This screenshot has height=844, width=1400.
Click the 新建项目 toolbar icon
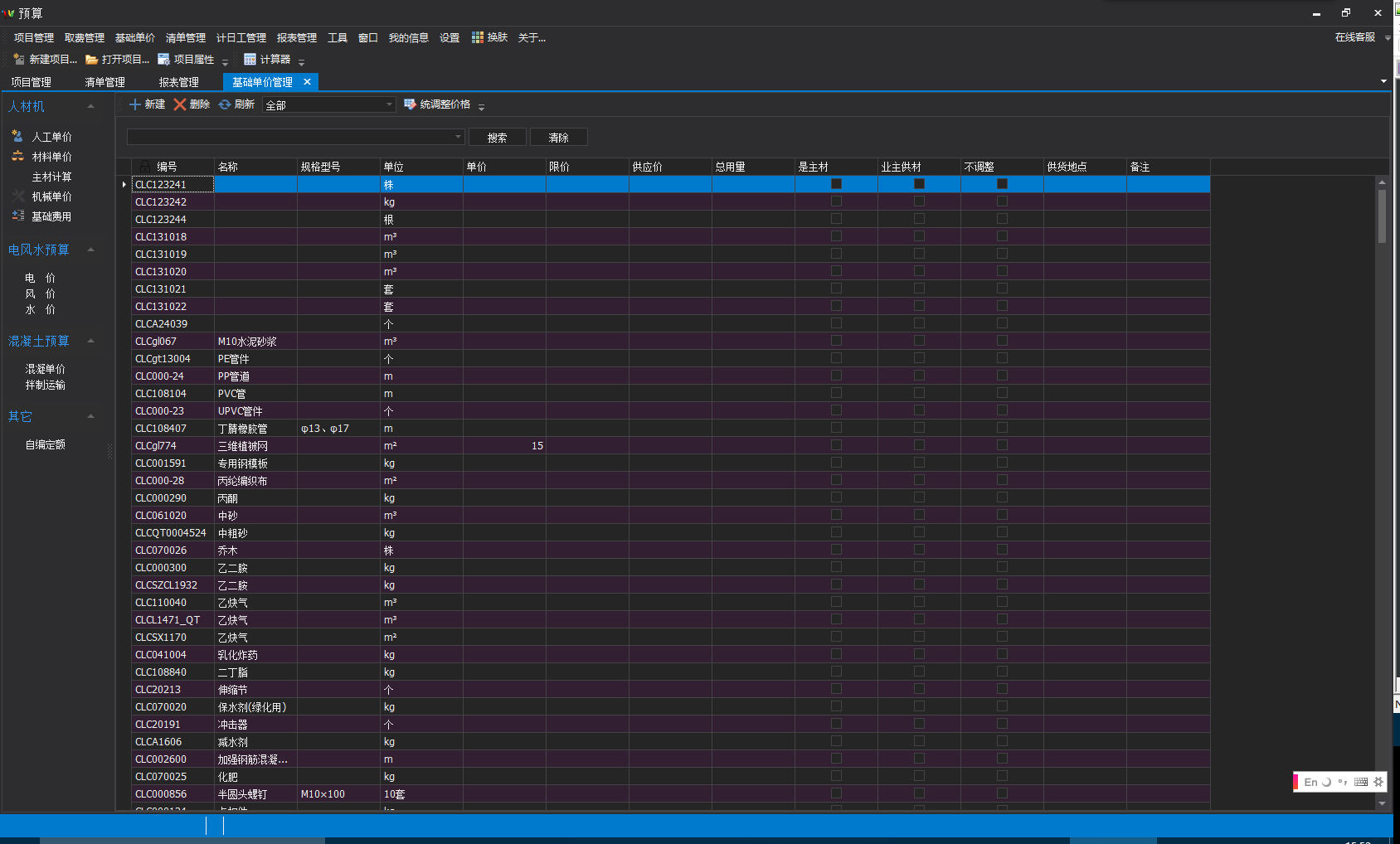pos(19,60)
